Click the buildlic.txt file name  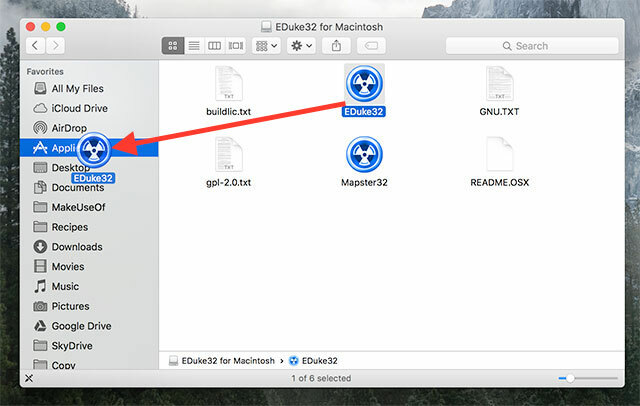(229, 112)
